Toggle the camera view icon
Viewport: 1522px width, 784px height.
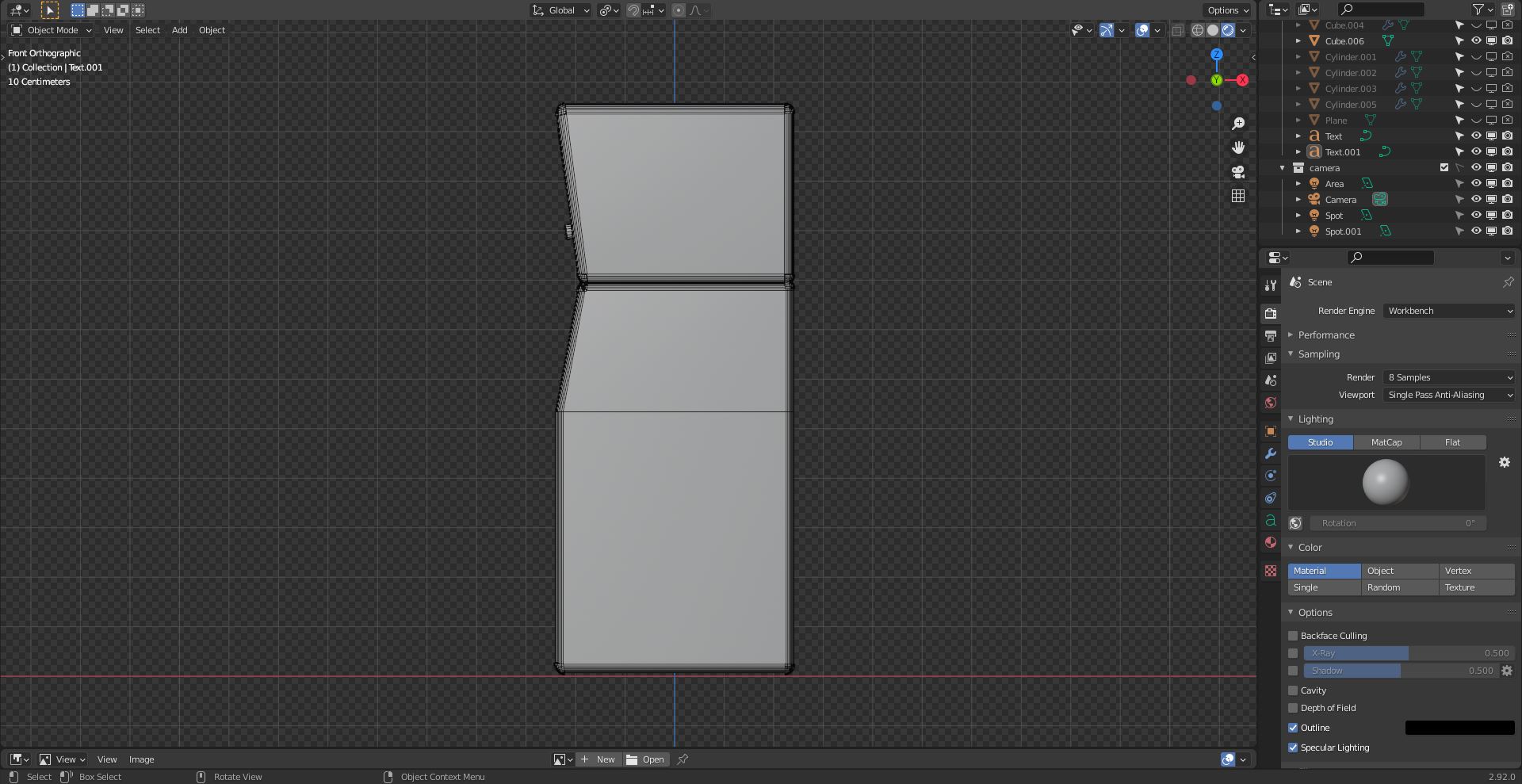pos(1238,172)
